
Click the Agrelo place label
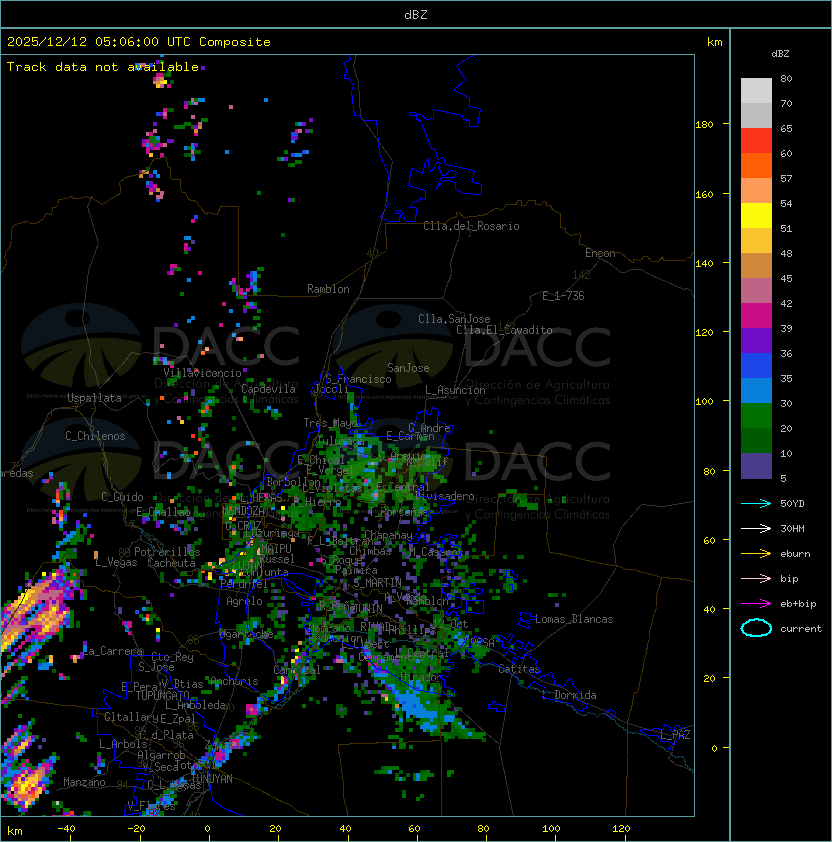(x=244, y=601)
